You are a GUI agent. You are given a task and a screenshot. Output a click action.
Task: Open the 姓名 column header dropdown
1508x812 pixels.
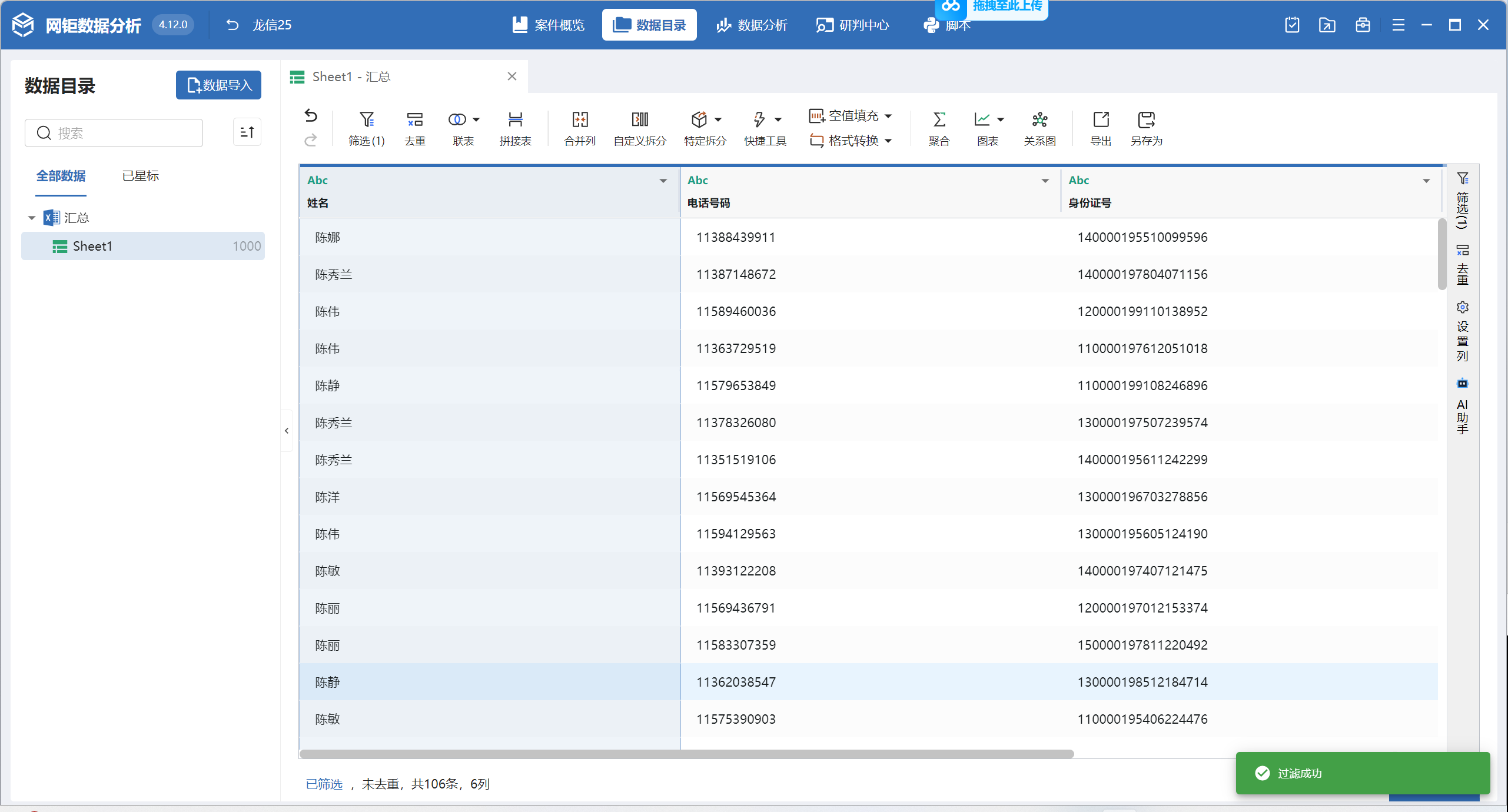tap(663, 181)
